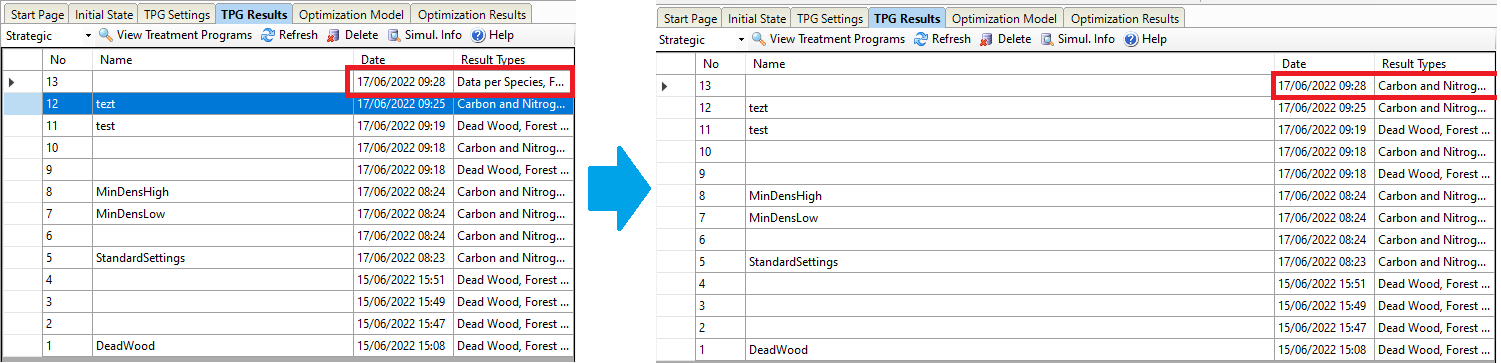Click Help label in right window
Image resolution: width=1501 pixels, height=363 pixels.
tap(1154, 39)
